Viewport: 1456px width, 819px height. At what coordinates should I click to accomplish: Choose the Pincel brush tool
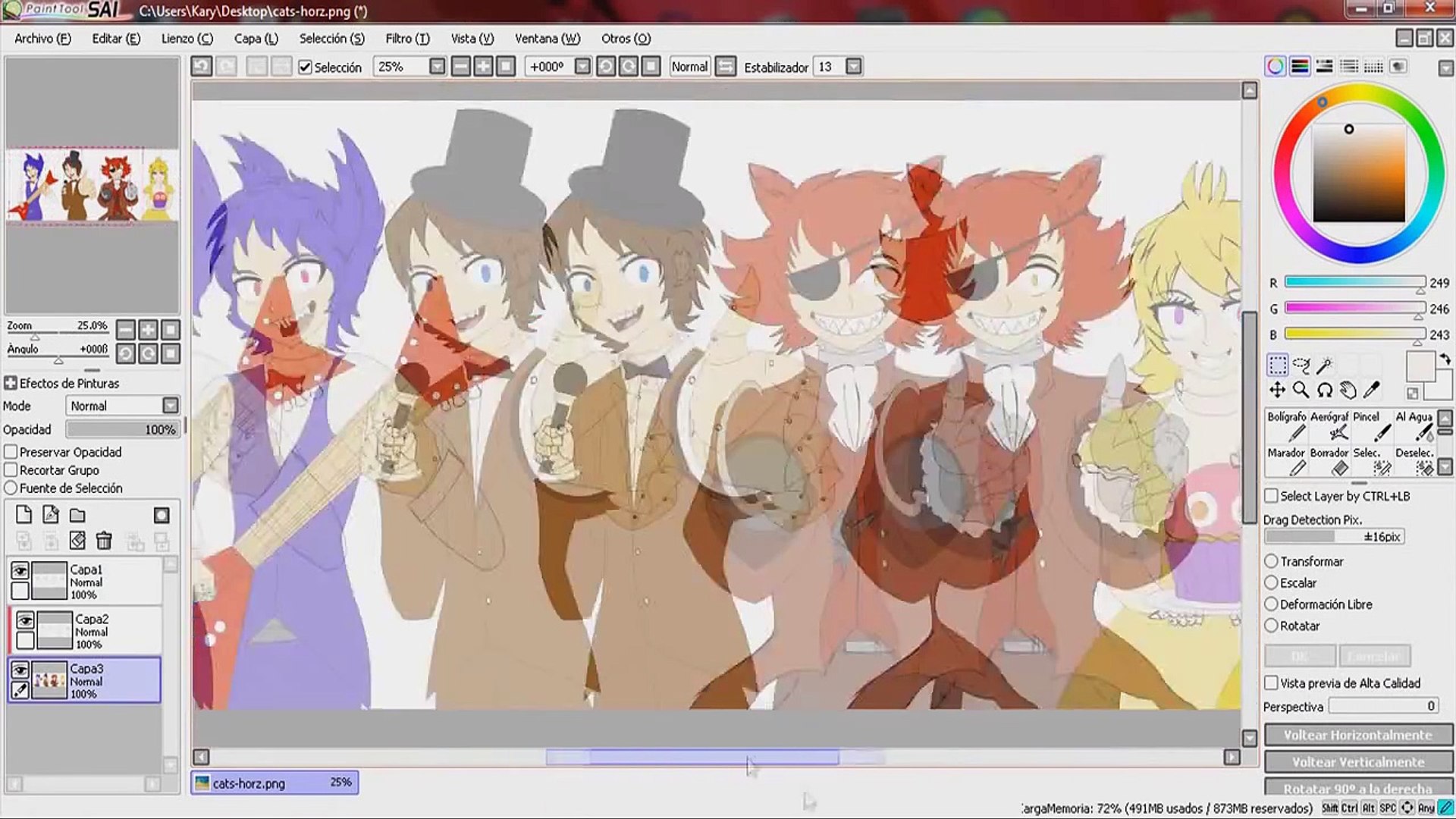[x=1371, y=426]
